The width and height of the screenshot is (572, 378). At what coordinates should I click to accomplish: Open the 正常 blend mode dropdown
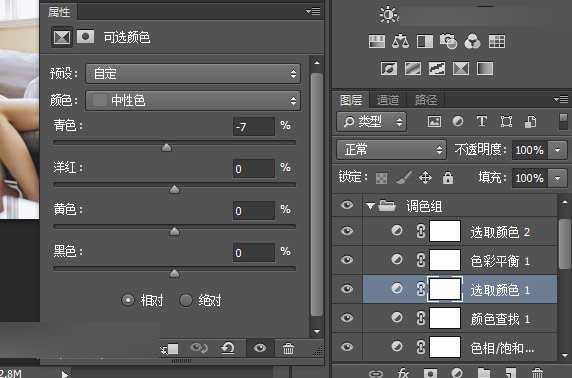coord(391,150)
